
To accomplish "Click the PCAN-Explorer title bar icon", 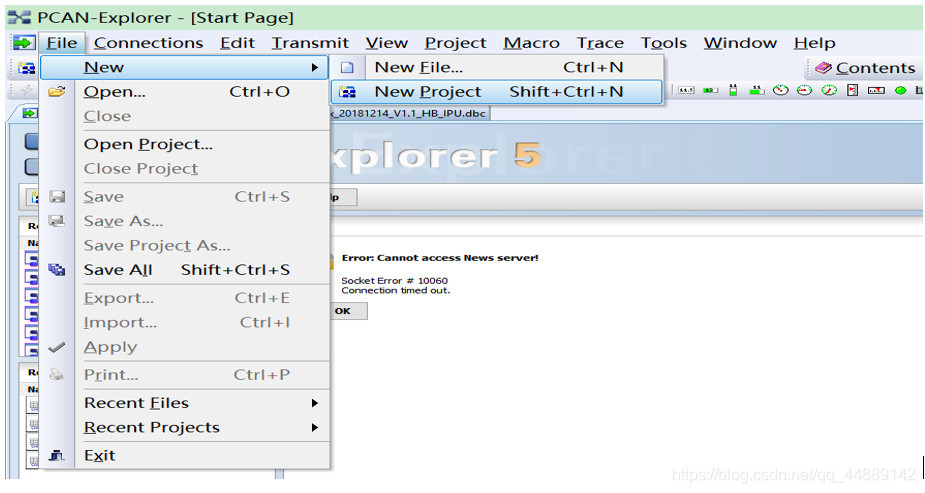I will click(x=19, y=17).
